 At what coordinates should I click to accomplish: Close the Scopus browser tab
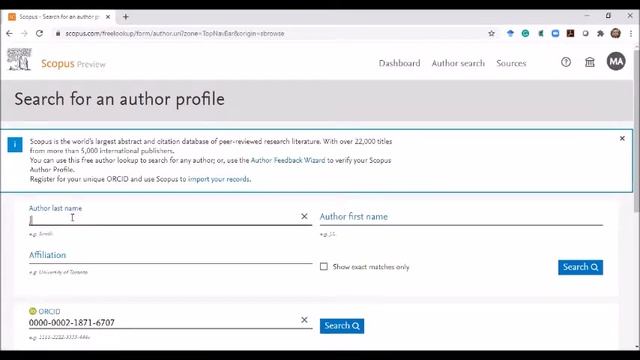108,17
